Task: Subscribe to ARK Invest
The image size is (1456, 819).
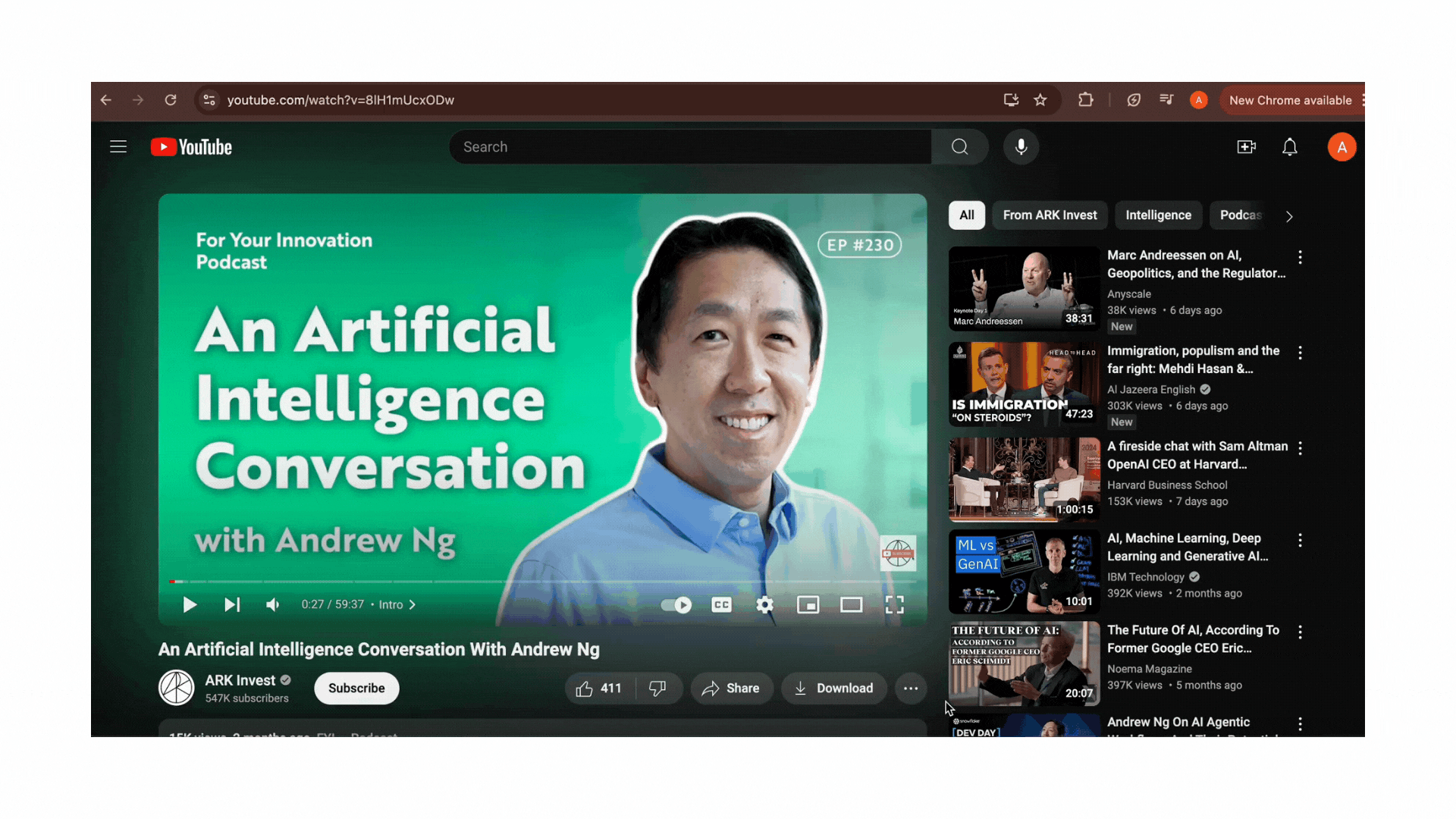Action: [x=356, y=689]
